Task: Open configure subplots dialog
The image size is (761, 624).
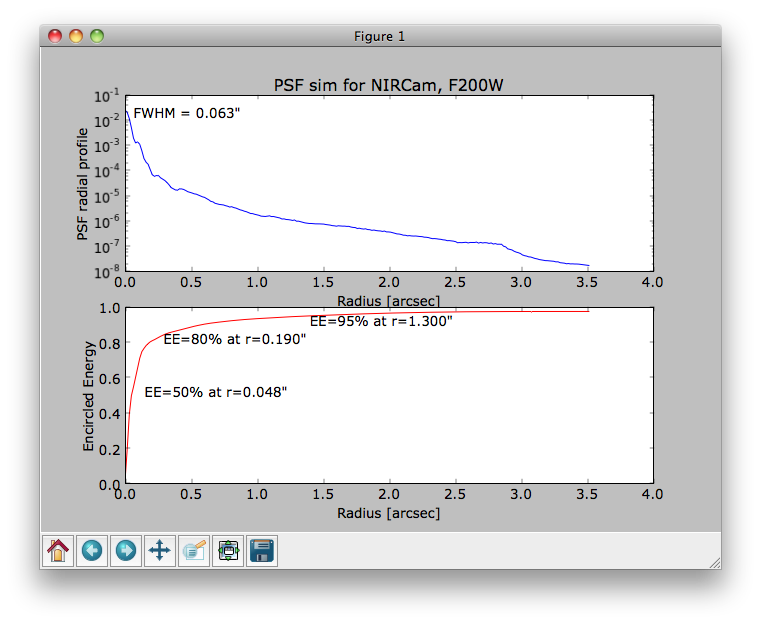Action: coord(228,551)
